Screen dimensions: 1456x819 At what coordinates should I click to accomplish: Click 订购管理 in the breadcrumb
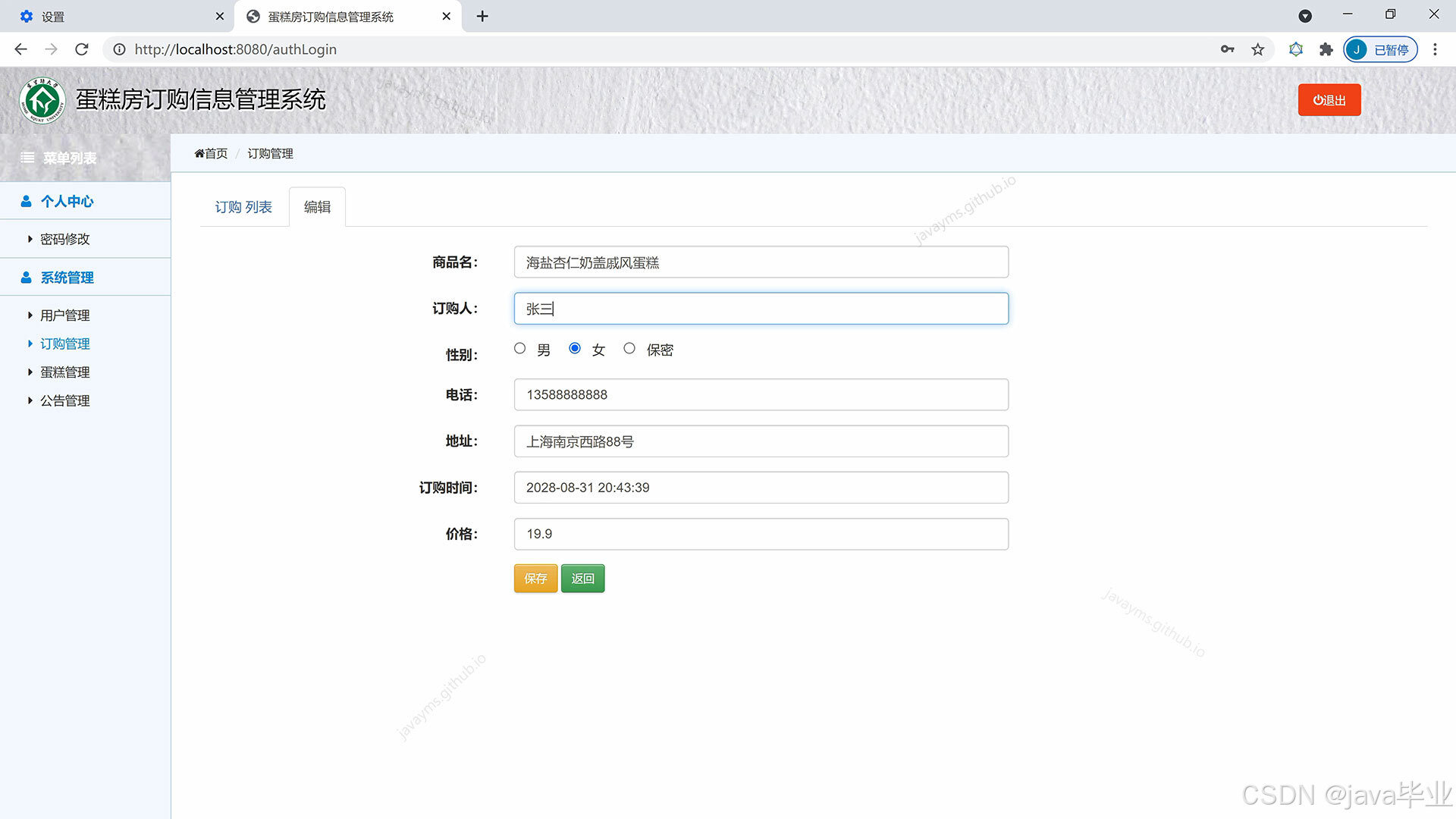pos(270,153)
